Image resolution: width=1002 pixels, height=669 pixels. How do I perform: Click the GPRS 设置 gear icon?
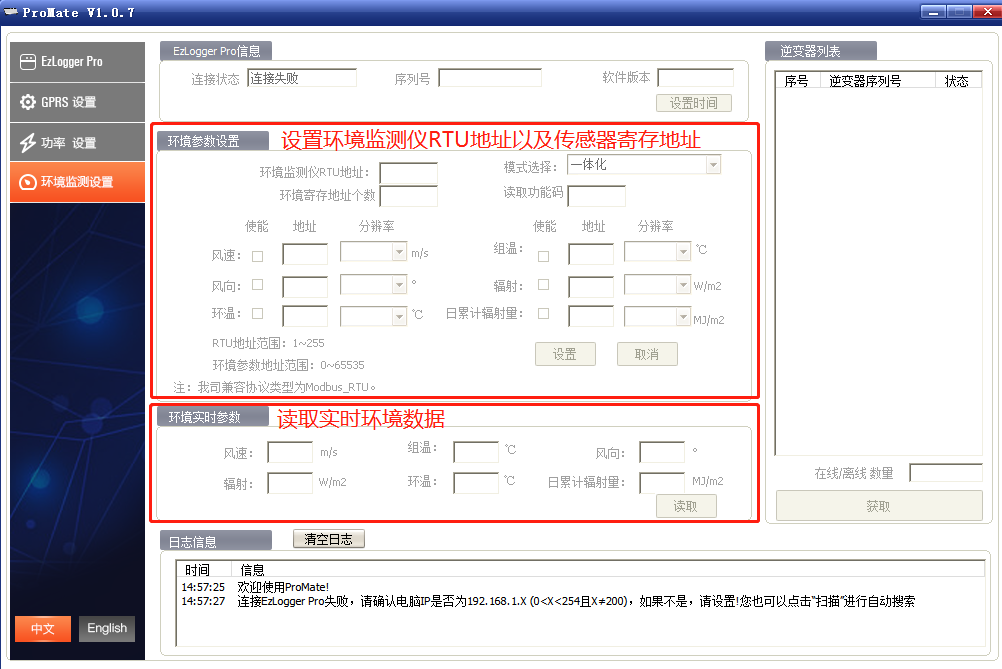28,102
